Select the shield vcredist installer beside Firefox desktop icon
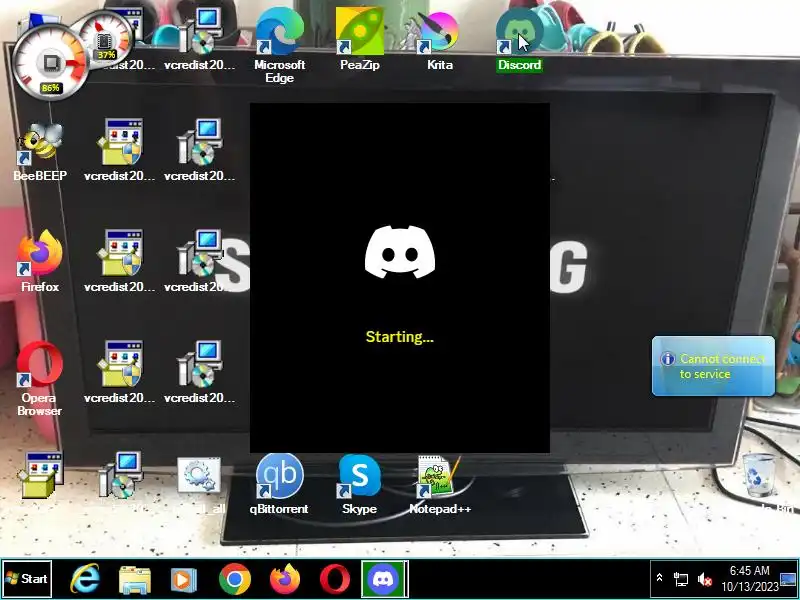Image resolution: width=800 pixels, height=600 pixels. pos(119,261)
